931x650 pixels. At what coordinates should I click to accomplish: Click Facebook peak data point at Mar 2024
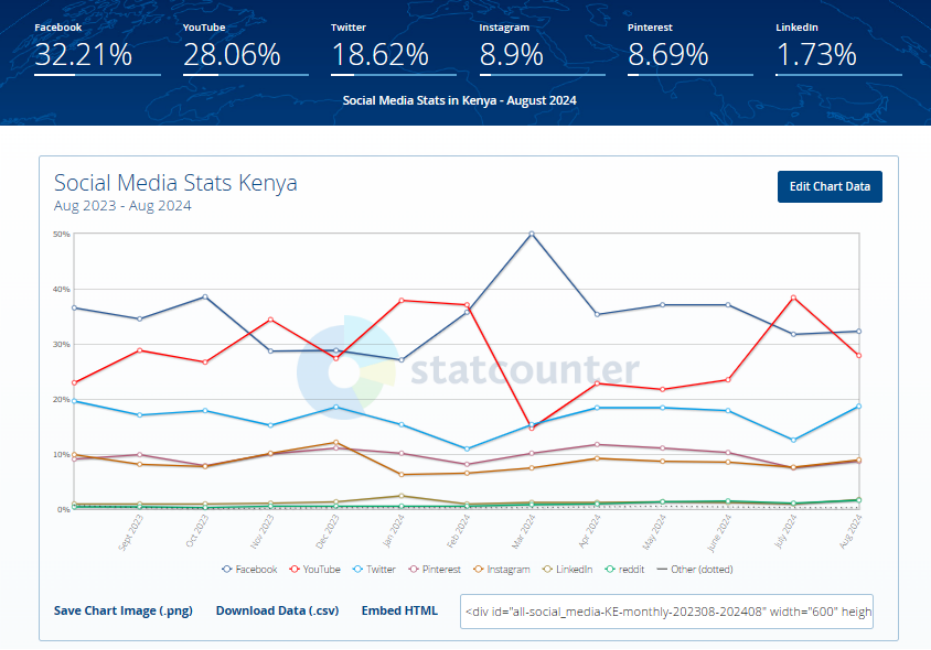531,234
